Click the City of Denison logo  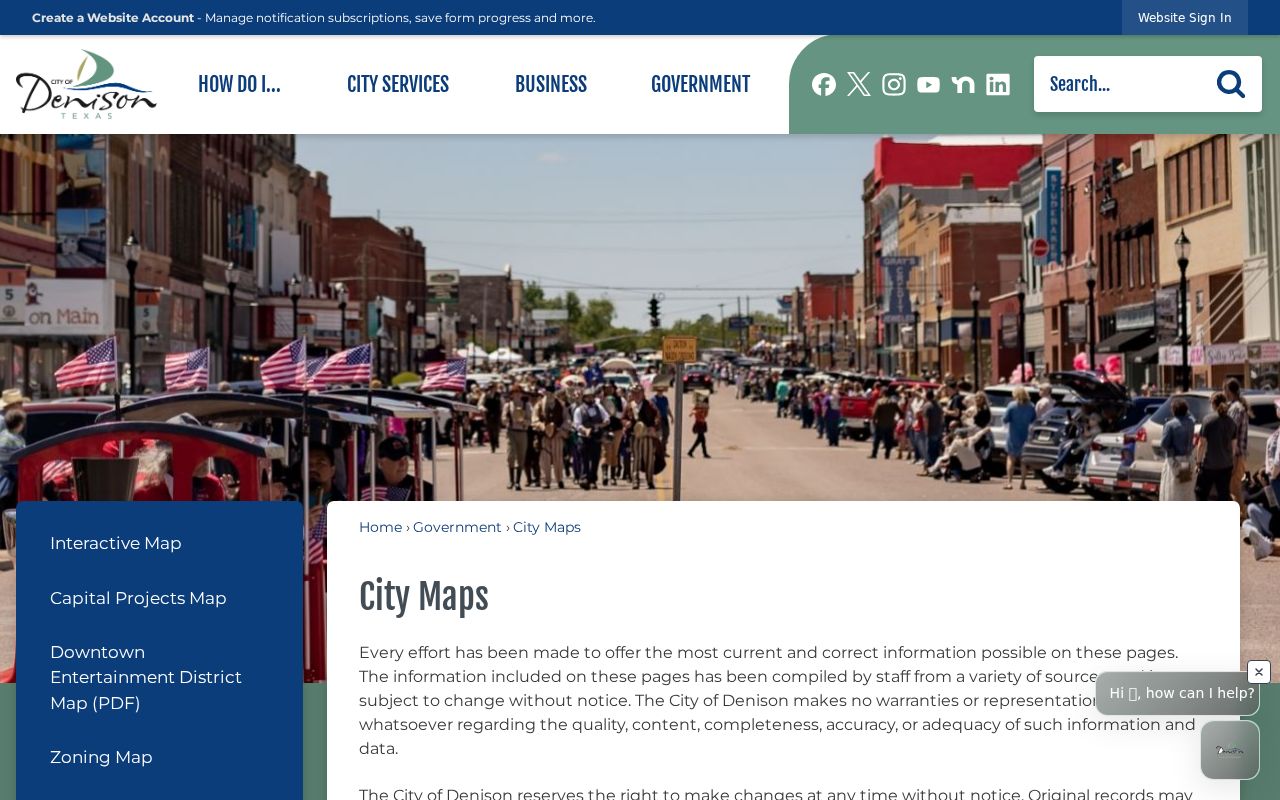(x=86, y=84)
